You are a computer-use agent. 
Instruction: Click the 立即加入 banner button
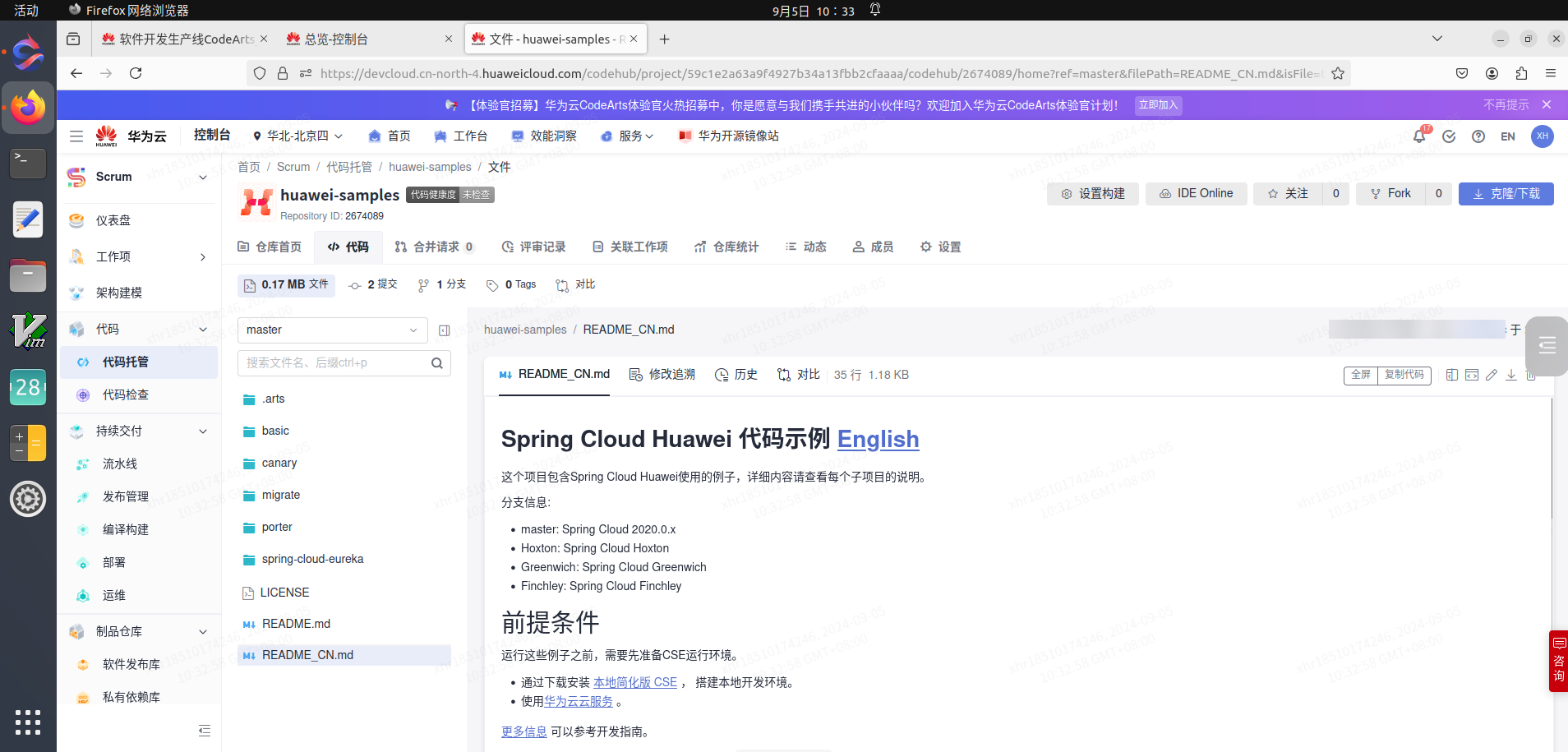click(1159, 105)
